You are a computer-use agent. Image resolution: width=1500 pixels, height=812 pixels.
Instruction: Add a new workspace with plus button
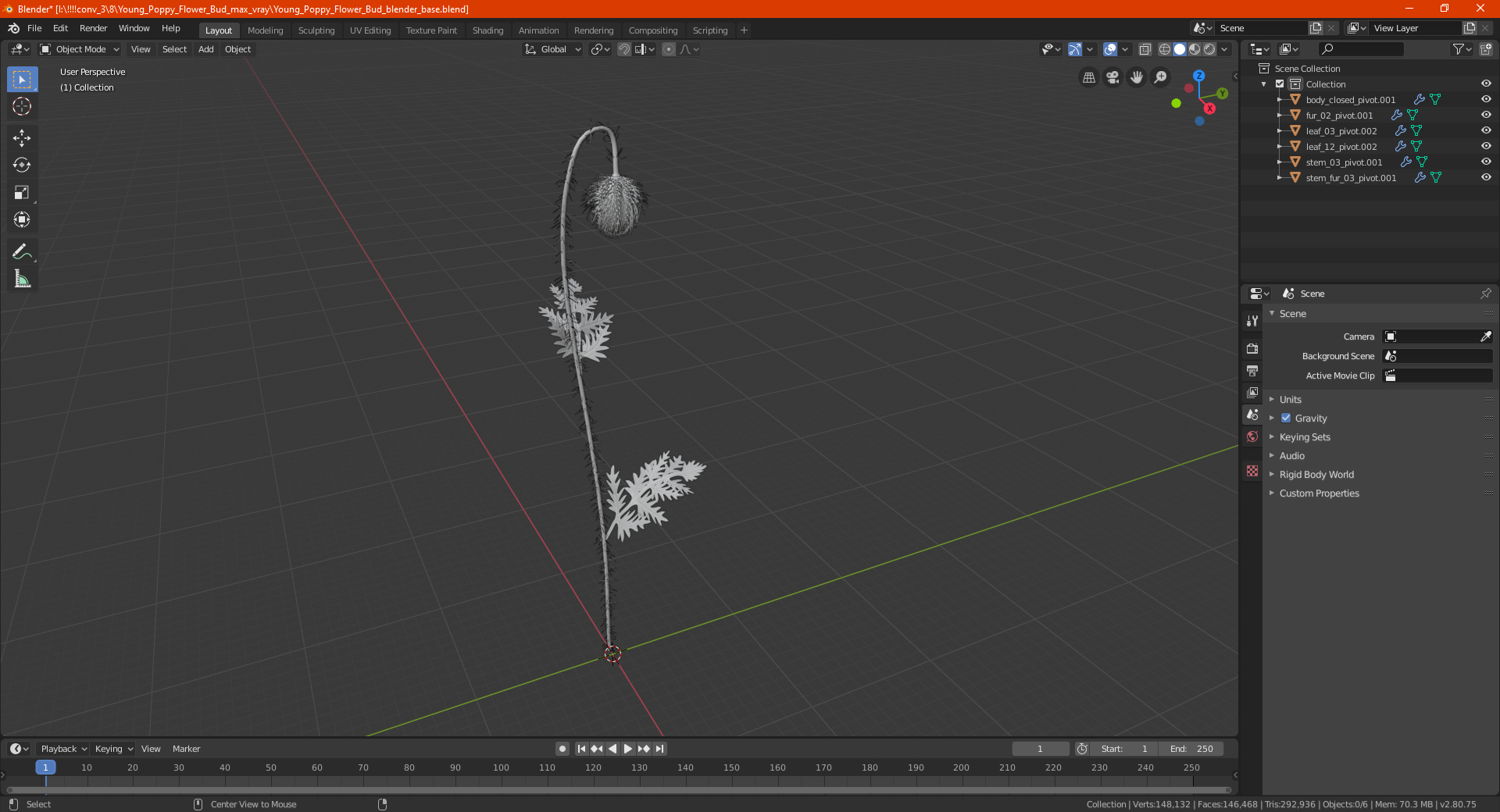pos(744,30)
